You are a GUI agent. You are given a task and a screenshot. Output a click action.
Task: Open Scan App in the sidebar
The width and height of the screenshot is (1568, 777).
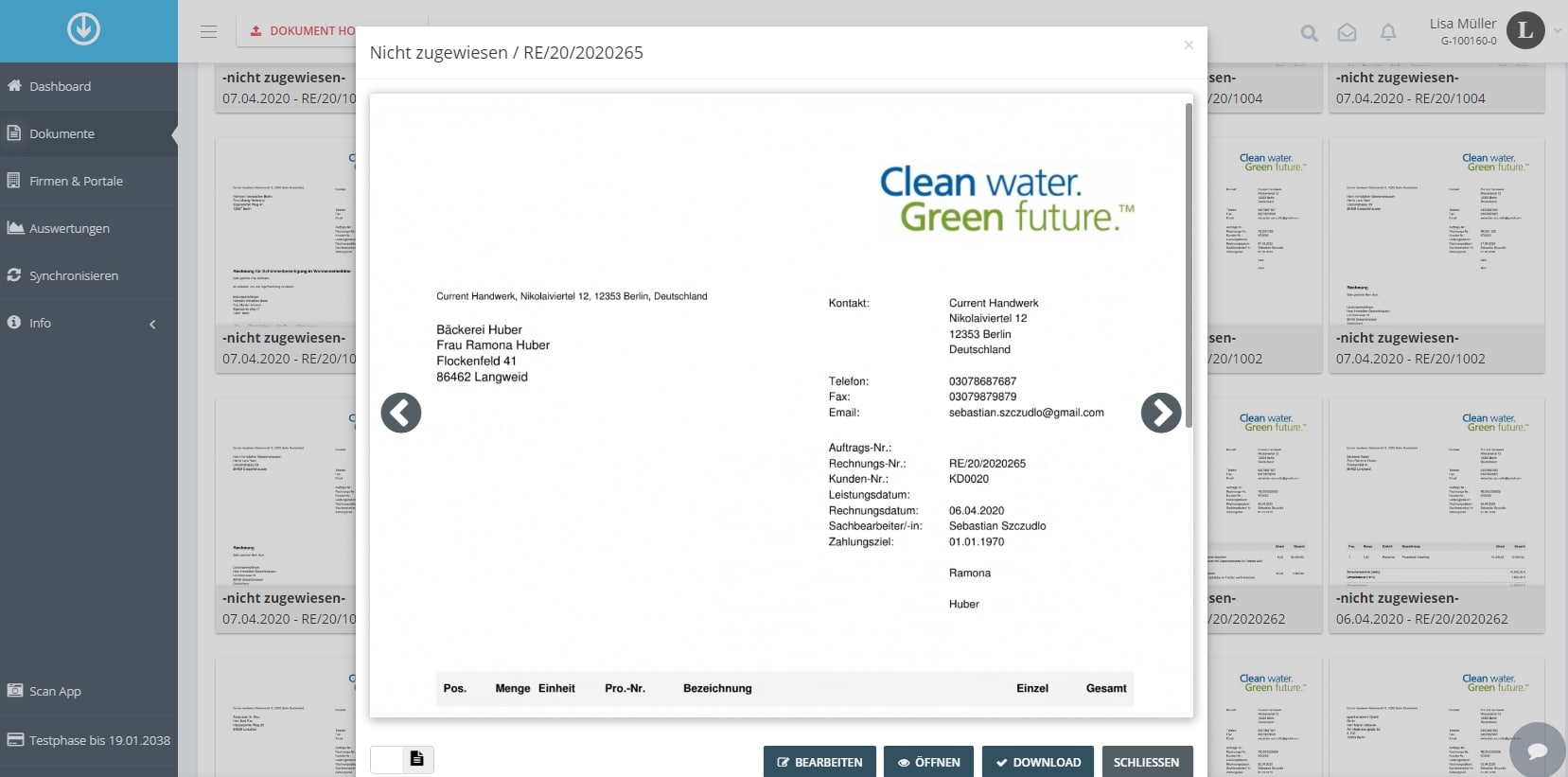[x=89, y=691]
